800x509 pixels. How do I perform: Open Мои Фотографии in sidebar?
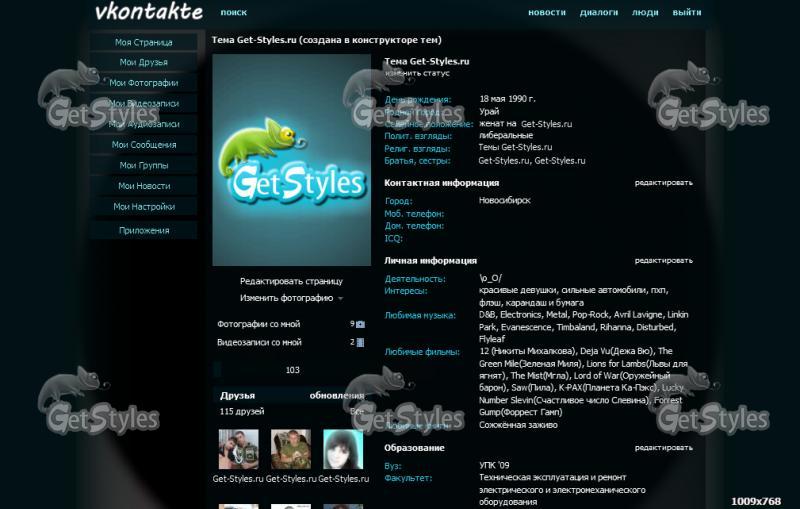[143, 83]
